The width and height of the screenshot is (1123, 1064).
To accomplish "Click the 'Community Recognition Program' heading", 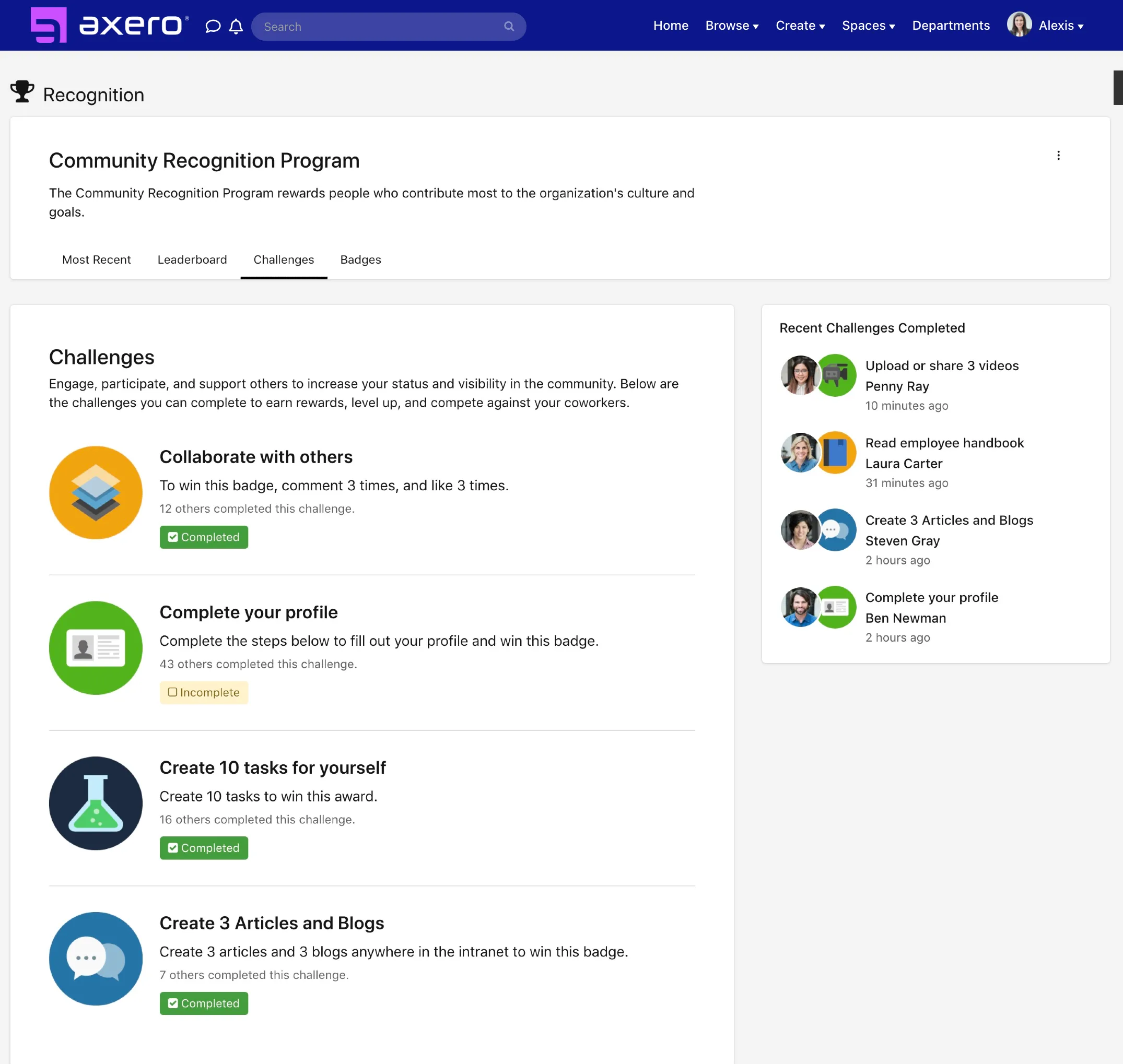I will pos(204,160).
